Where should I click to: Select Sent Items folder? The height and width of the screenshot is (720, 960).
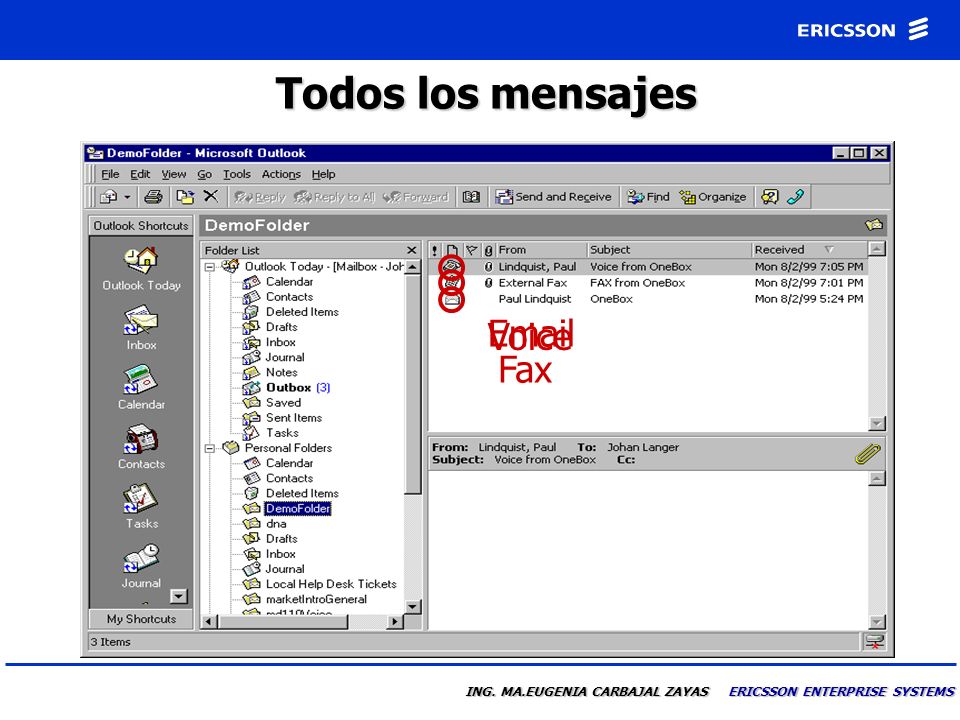point(294,418)
